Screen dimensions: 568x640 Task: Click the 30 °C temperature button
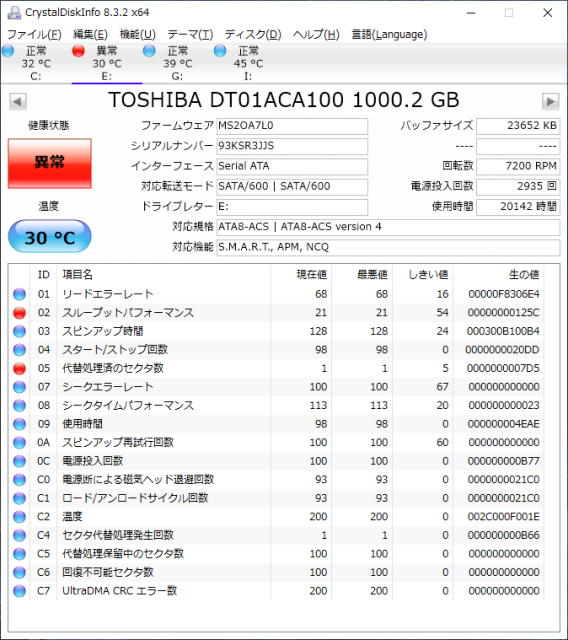point(49,237)
